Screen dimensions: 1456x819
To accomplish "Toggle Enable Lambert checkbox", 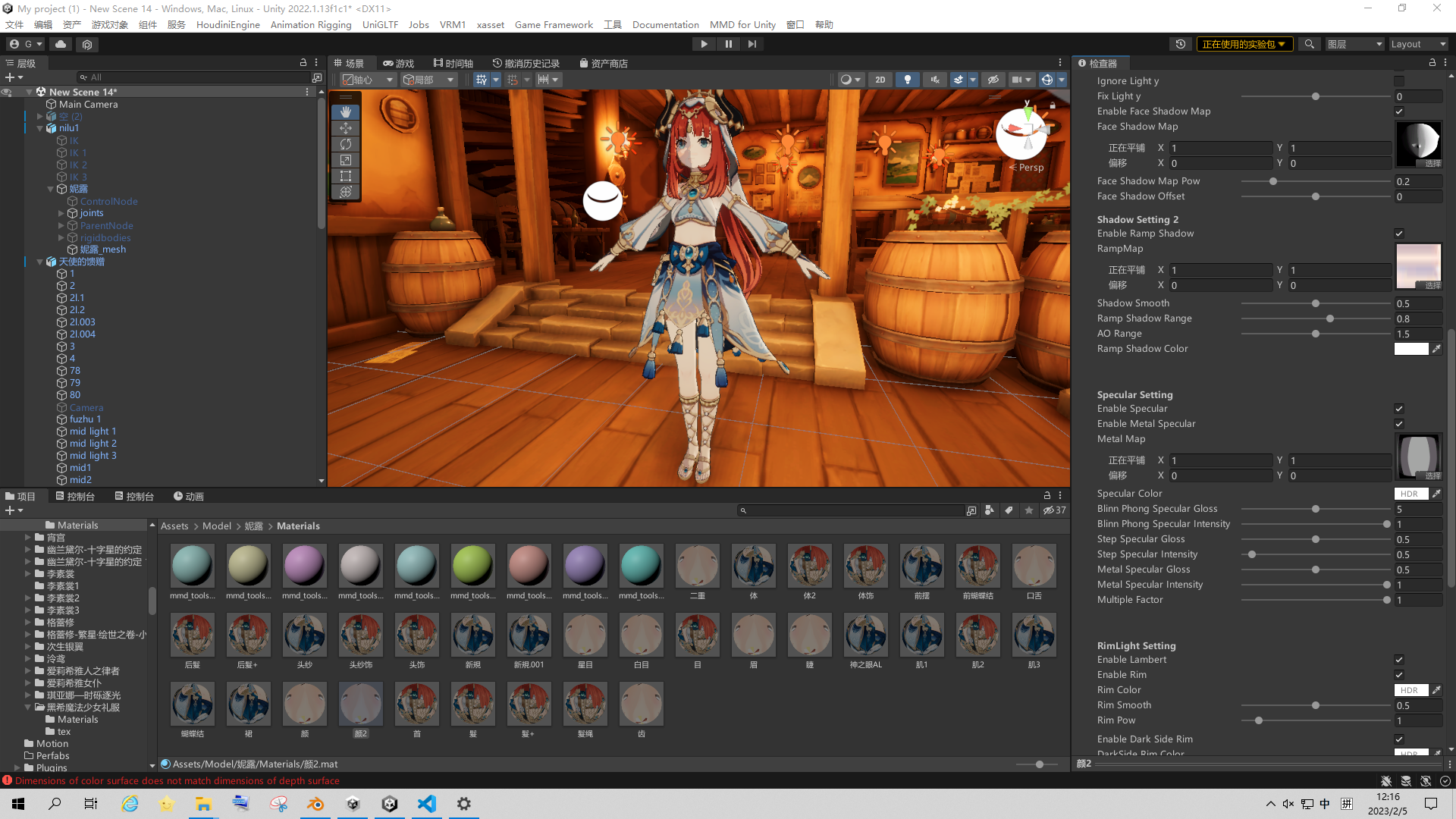I will 1399,660.
